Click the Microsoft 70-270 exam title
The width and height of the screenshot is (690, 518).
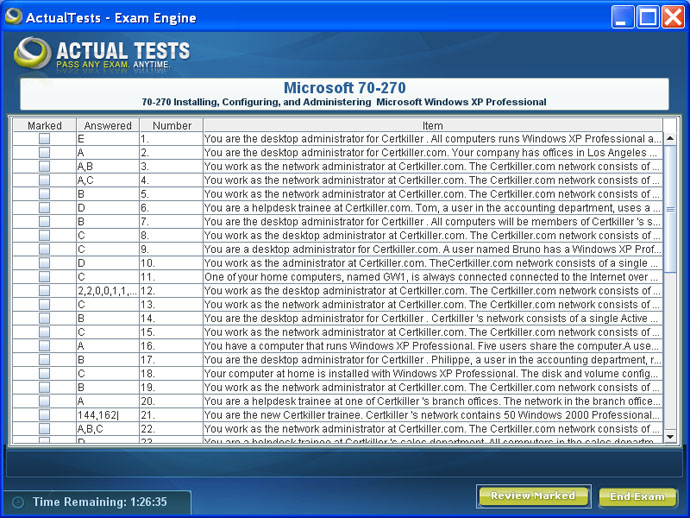(x=345, y=88)
